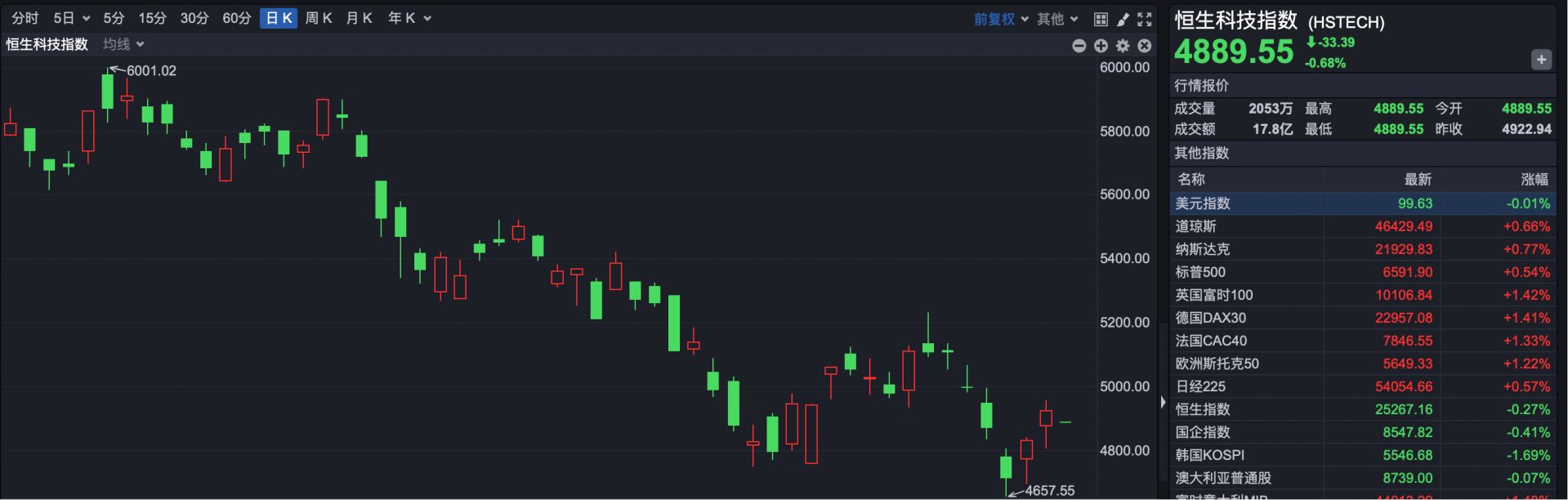Open the 其他 options dropdown

click(1057, 19)
